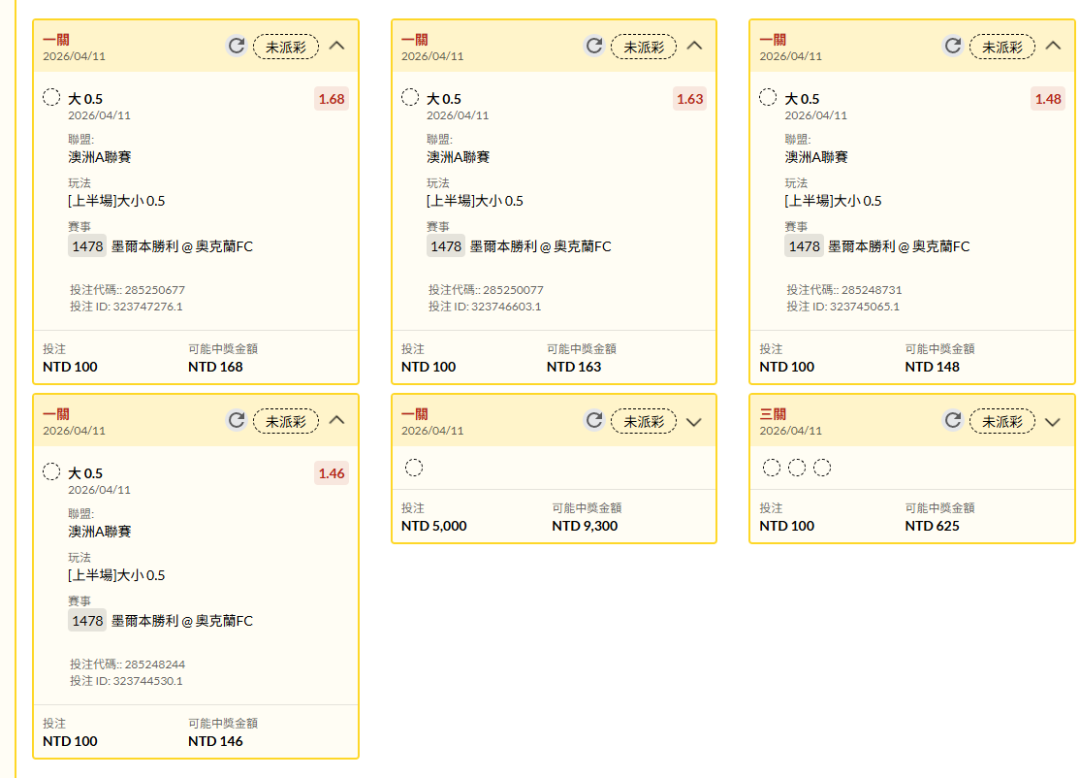Expand the 三關 bet card details
Screen dimensions: 1080x778
point(1052,421)
